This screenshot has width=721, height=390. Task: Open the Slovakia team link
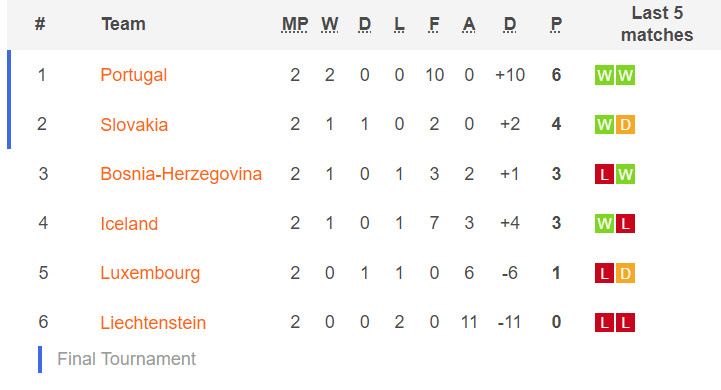[x=134, y=125]
